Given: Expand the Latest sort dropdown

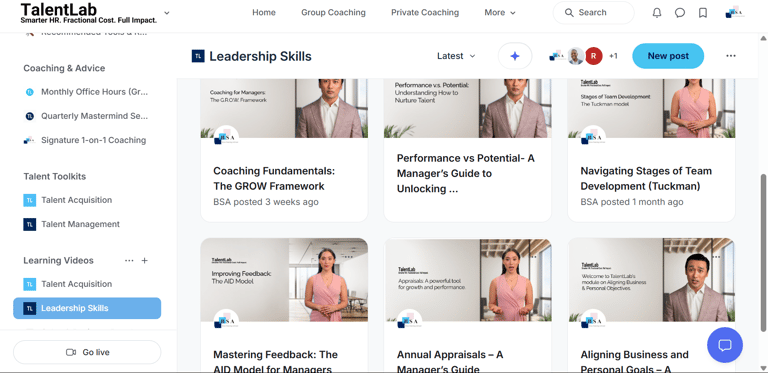Looking at the screenshot, I should click(x=456, y=56).
